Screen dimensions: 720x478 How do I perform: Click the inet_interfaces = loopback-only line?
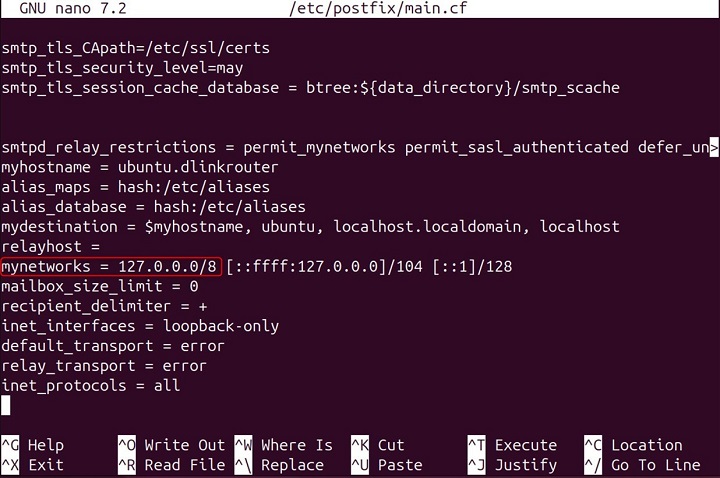click(x=140, y=326)
